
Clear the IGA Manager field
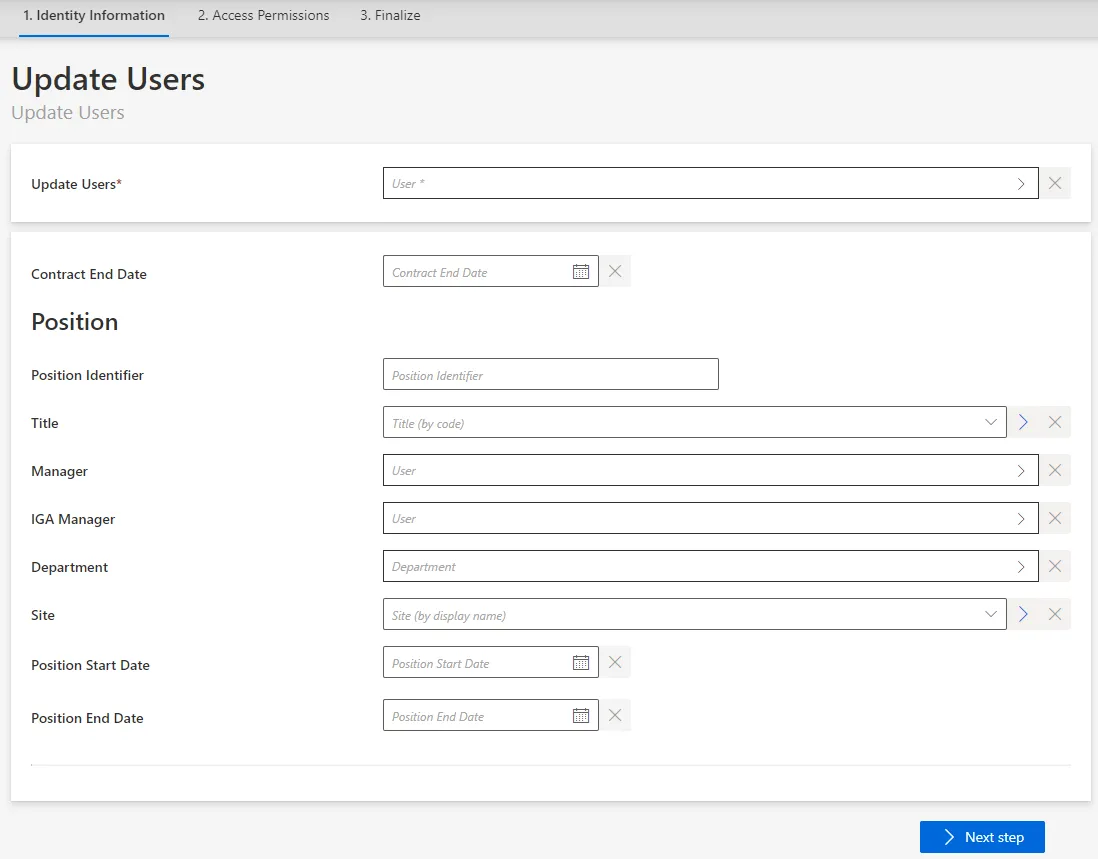click(1055, 518)
